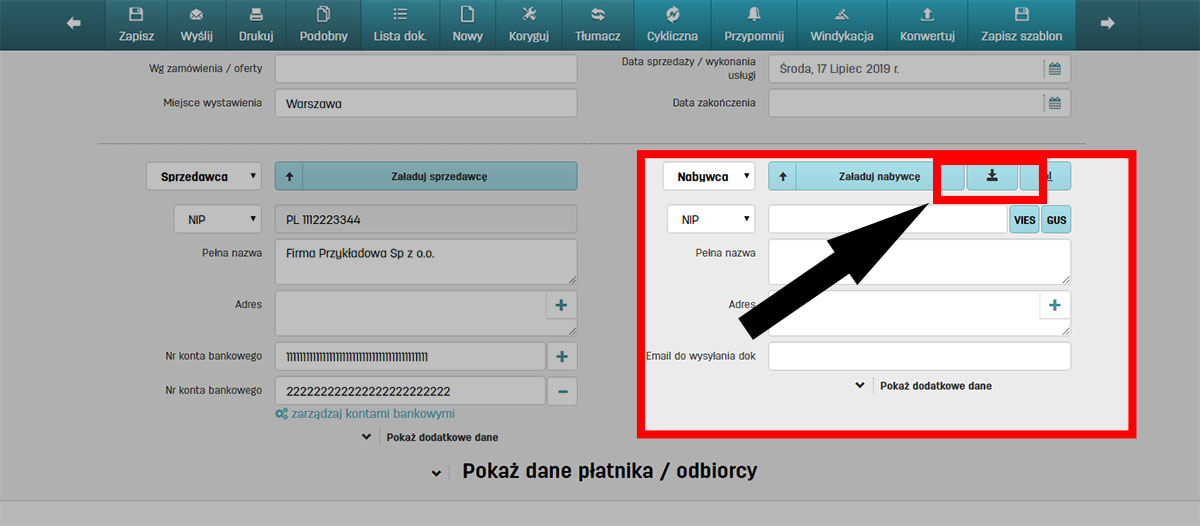Expand seller's NIP type dropdown
Screen dimensions: 1200x526
pyautogui.click(x=217, y=220)
